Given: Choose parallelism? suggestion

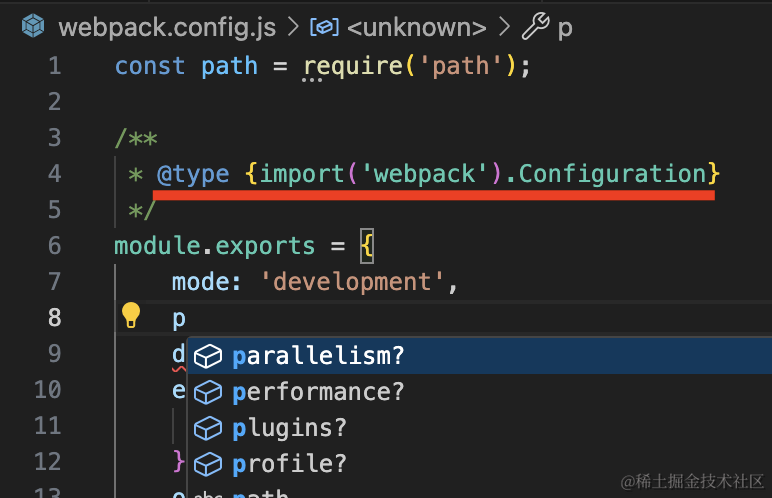Looking at the screenshot, I should [x=480, y=356].
